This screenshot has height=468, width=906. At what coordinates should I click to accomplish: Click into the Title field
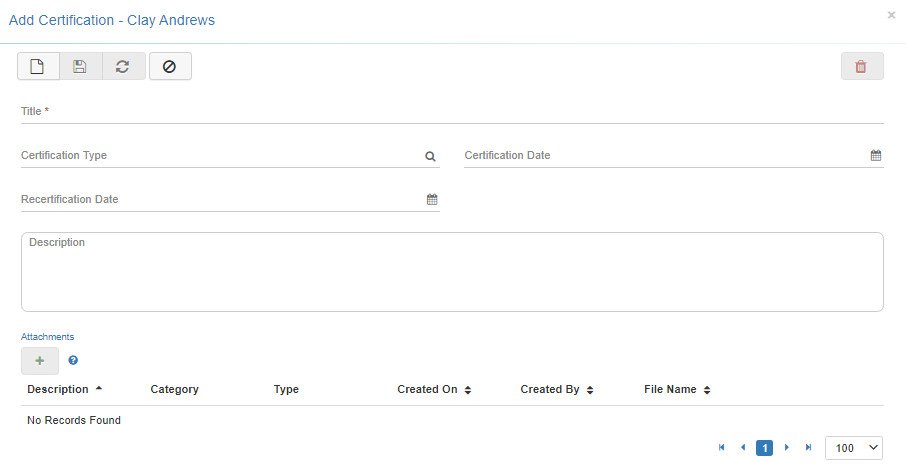[x=452, y=112]
